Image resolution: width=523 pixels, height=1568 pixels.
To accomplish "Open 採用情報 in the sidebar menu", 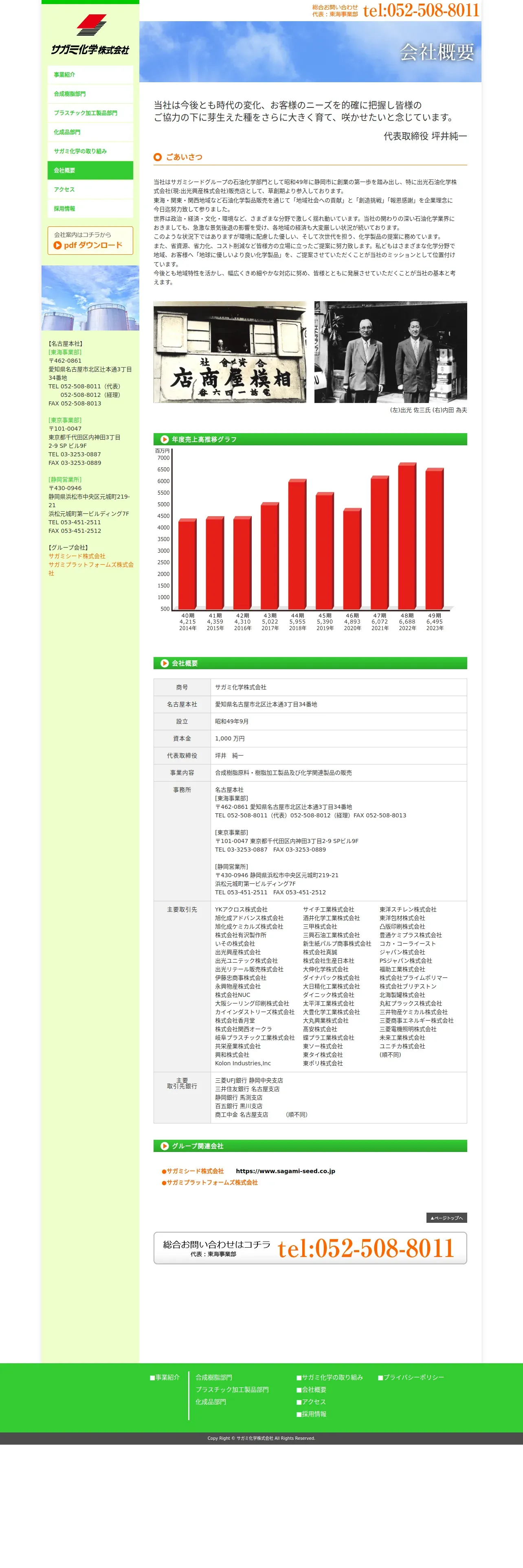I will tap(90, 209).
